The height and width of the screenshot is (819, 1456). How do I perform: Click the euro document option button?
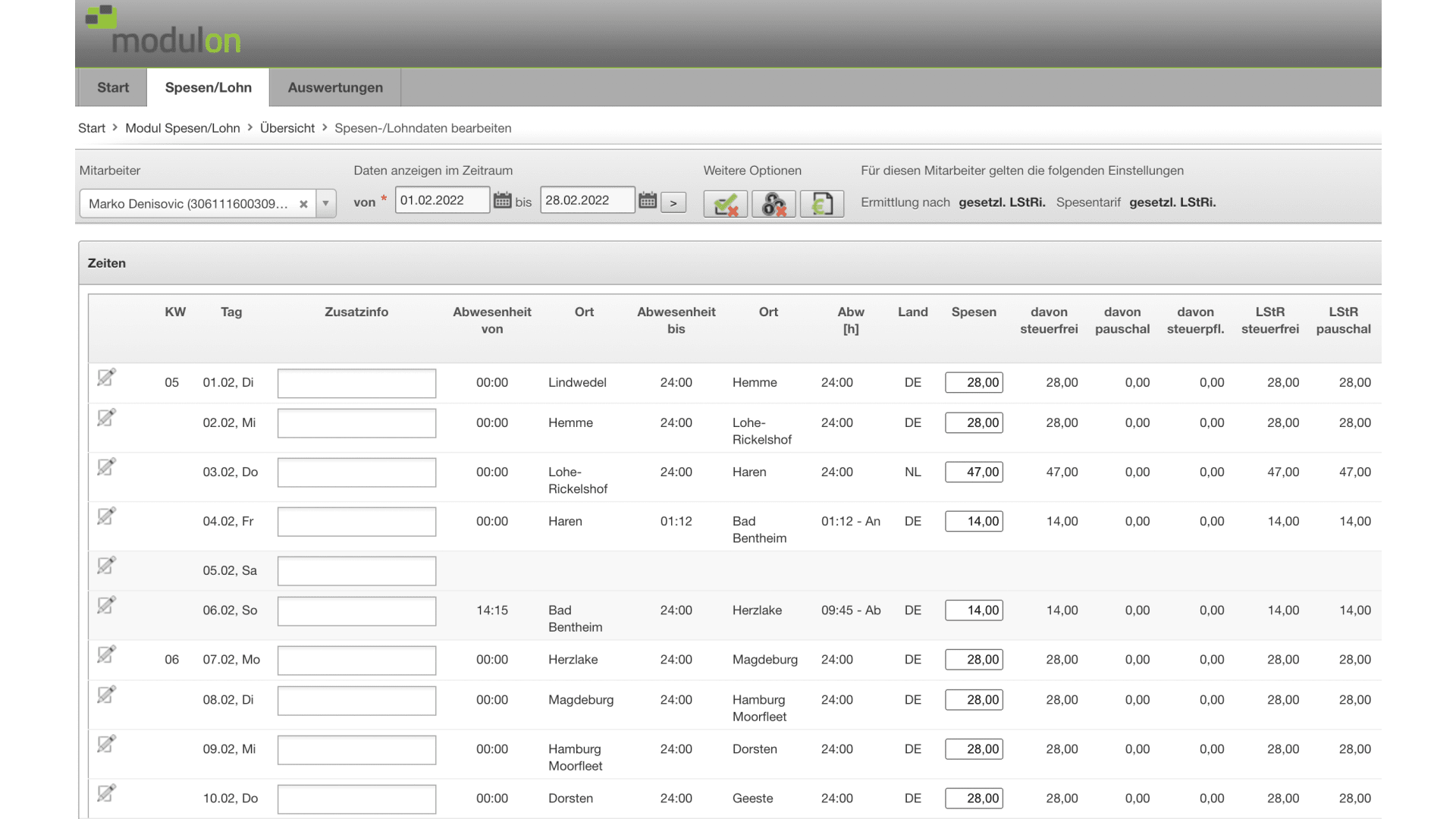[822, 203]
